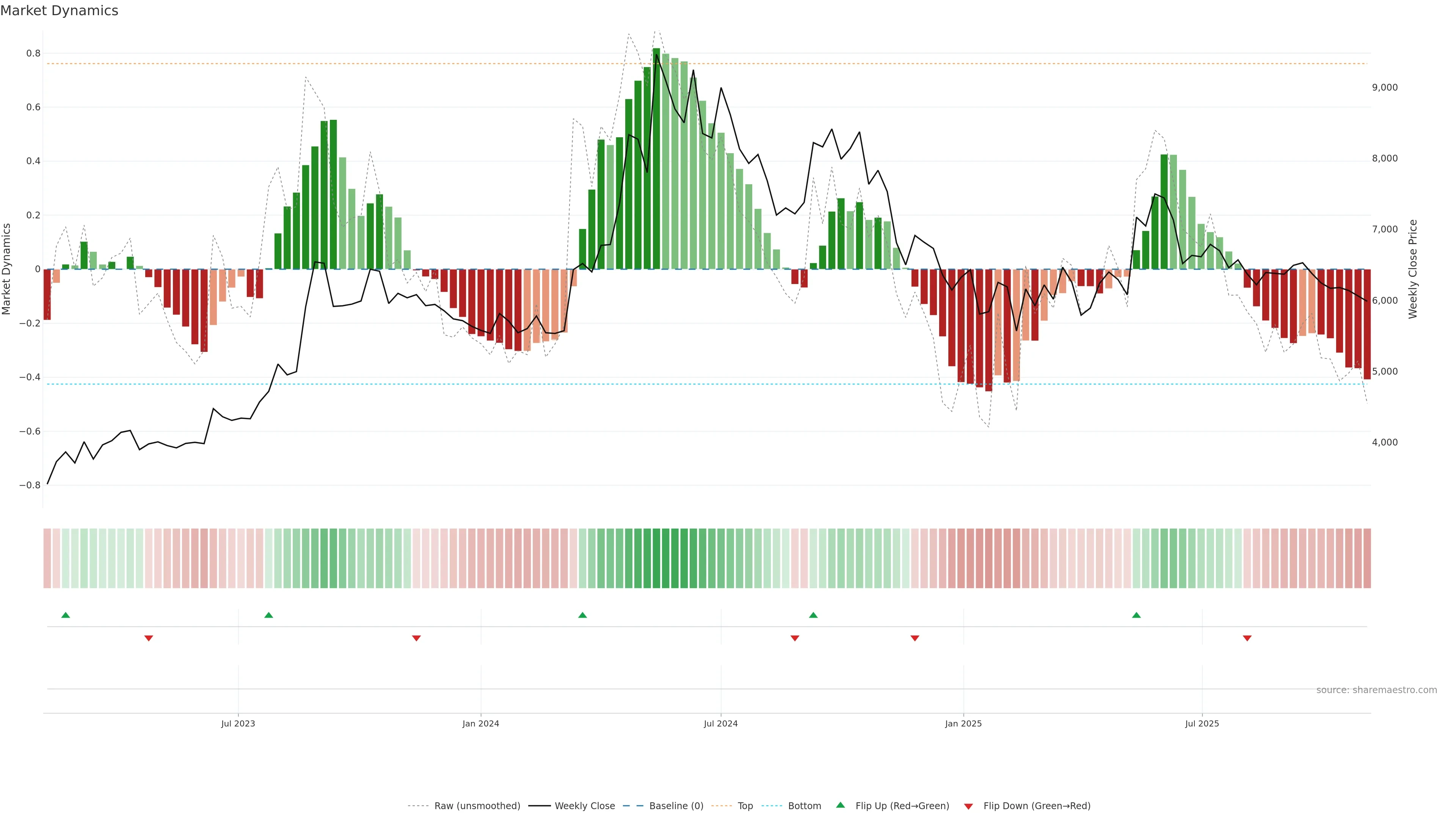
Task: Click the red Flip Down legend triangle
Action: [x=968, y=806]
